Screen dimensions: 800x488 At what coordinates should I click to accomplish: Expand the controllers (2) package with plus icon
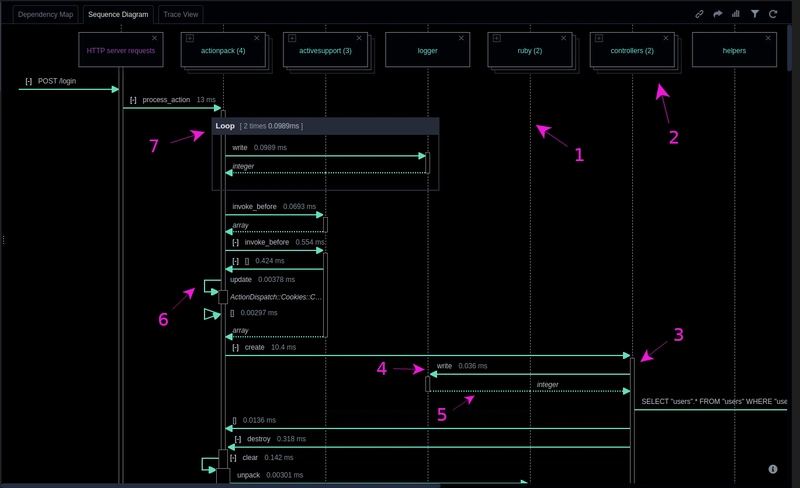pyautogui.click(x=599, y=38)
